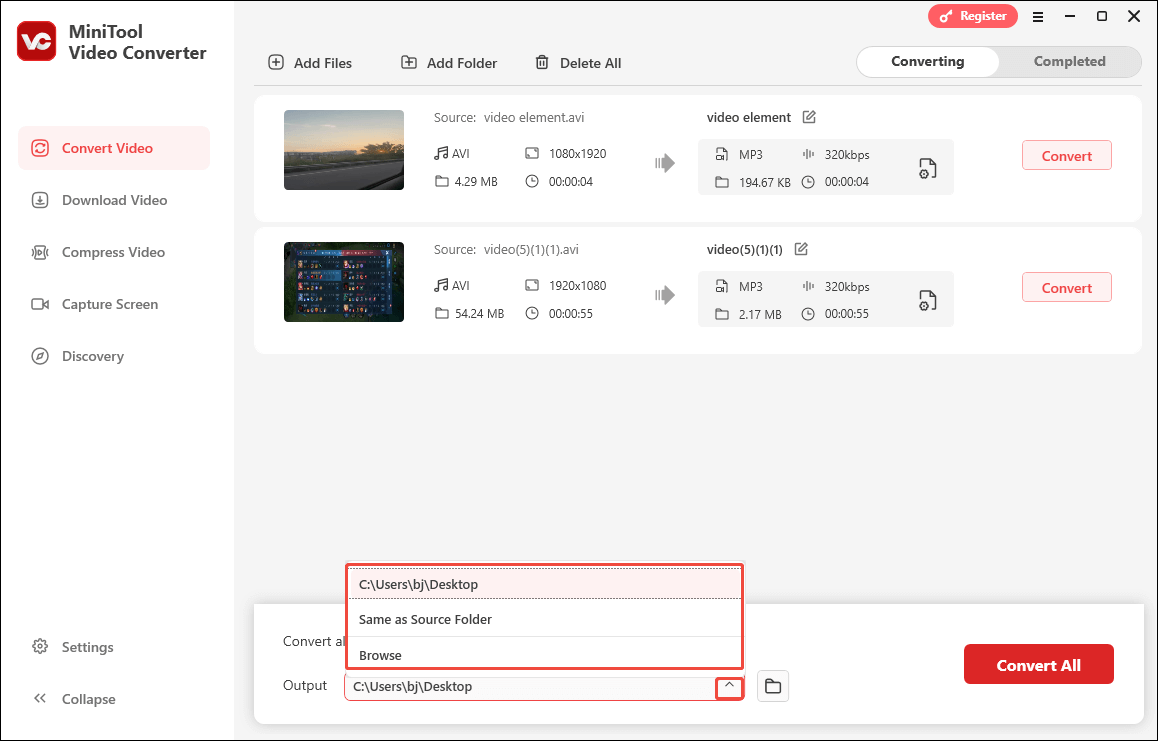Click the MiniTool Video Converter logo icon

click(36, 41)
